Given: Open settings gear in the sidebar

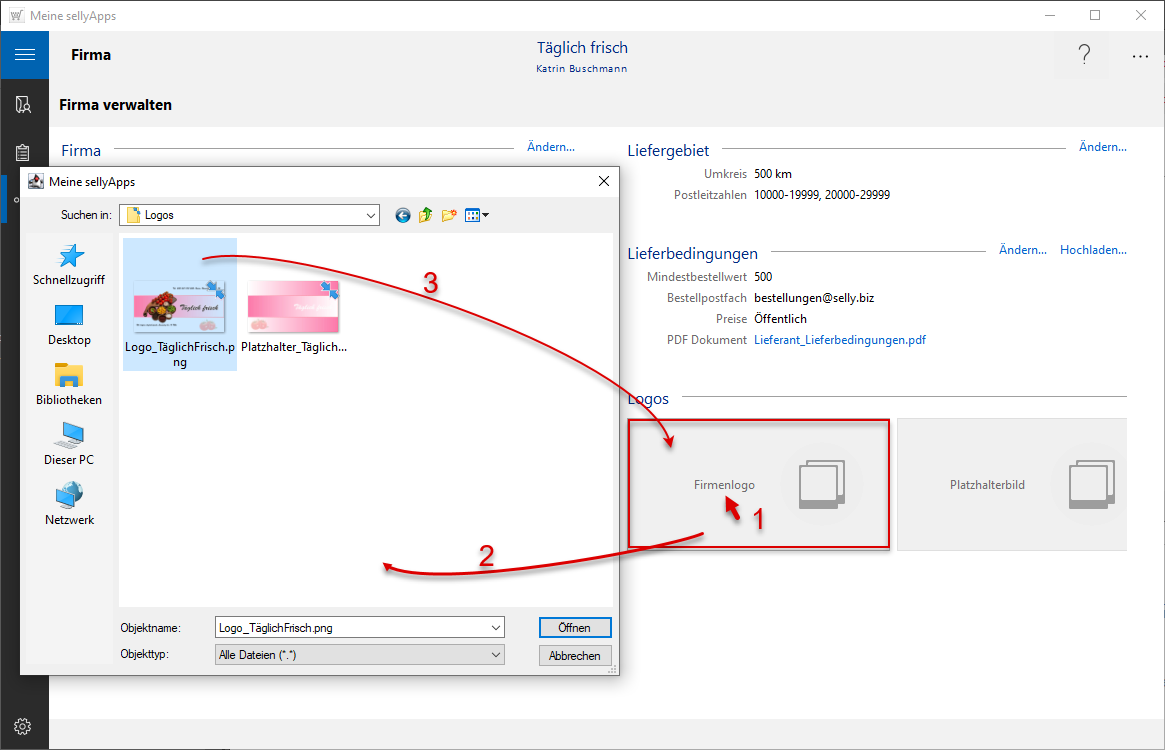Looking at the screenshot, I should (24, 726).
